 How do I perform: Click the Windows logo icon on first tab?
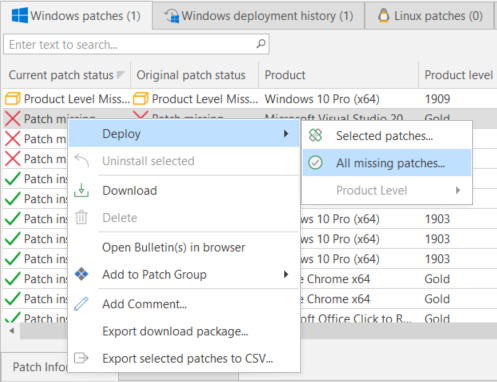[x=20, y=15]
